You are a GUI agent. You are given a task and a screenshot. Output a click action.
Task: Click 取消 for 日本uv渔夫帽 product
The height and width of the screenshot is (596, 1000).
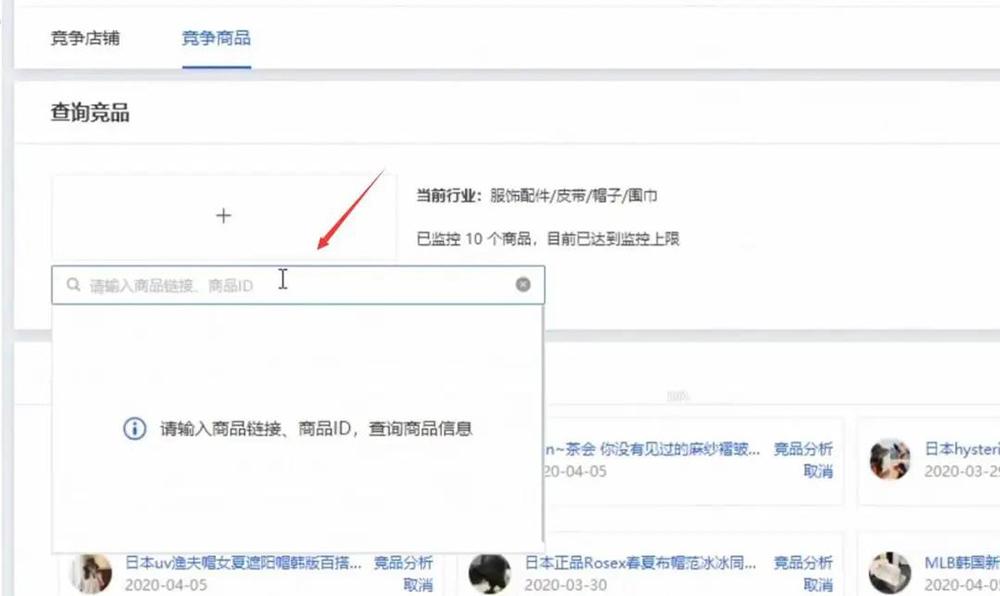[418, 585]
